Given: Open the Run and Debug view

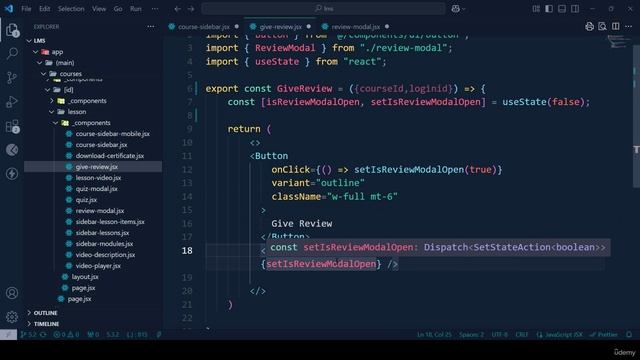Looking at the screenshot, I should (x=12, y=102).
